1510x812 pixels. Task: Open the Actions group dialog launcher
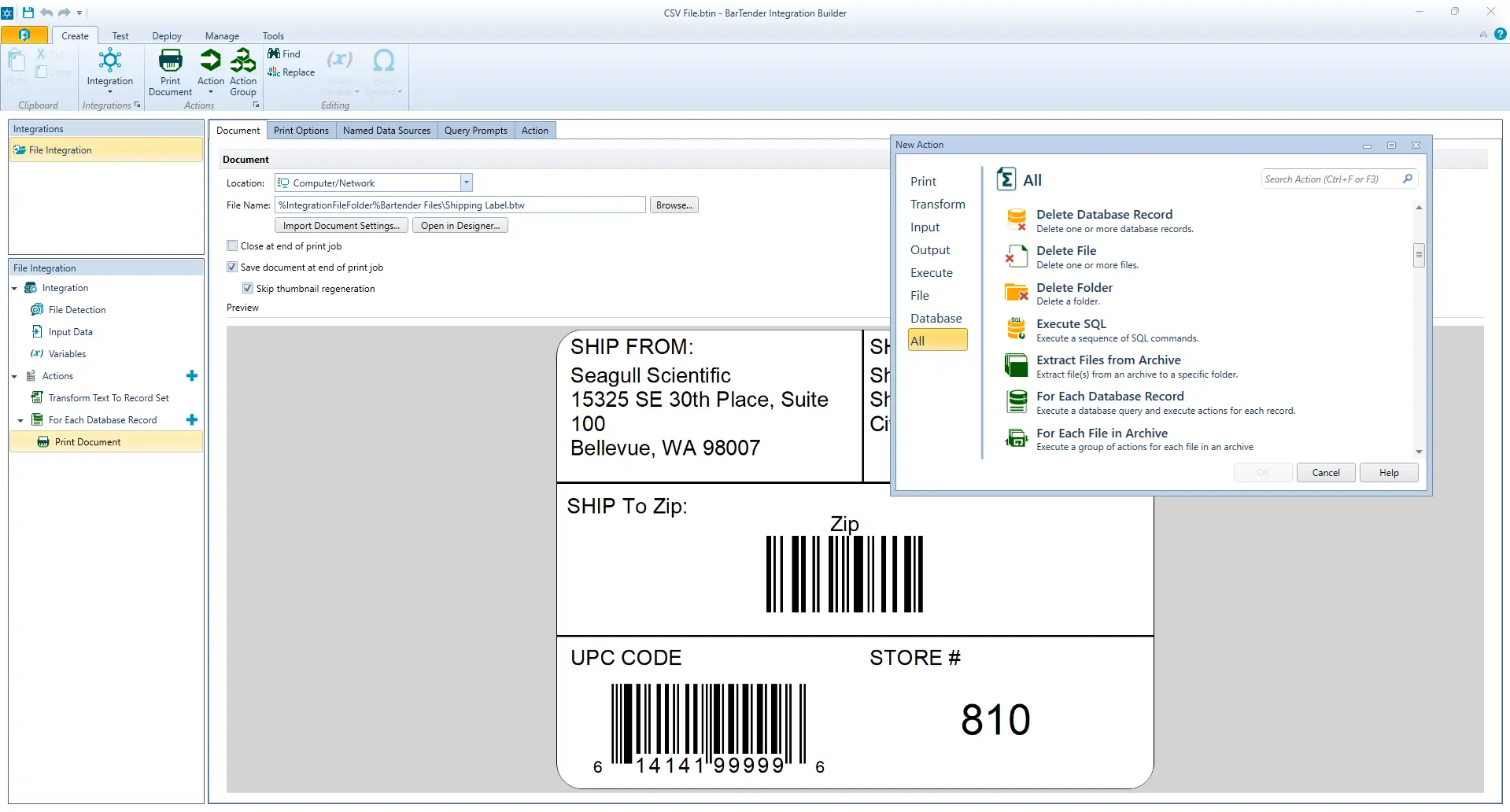(256, 105)
